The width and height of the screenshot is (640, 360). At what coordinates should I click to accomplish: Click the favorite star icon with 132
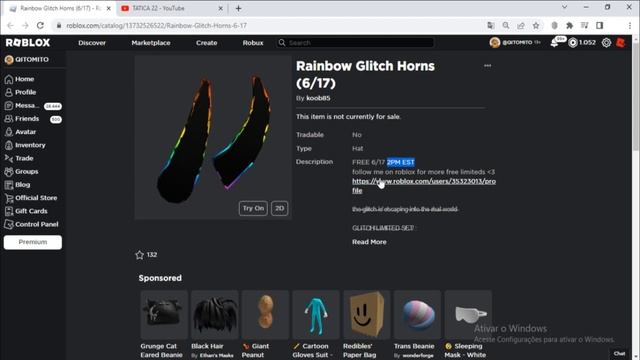tap(140, 255)
